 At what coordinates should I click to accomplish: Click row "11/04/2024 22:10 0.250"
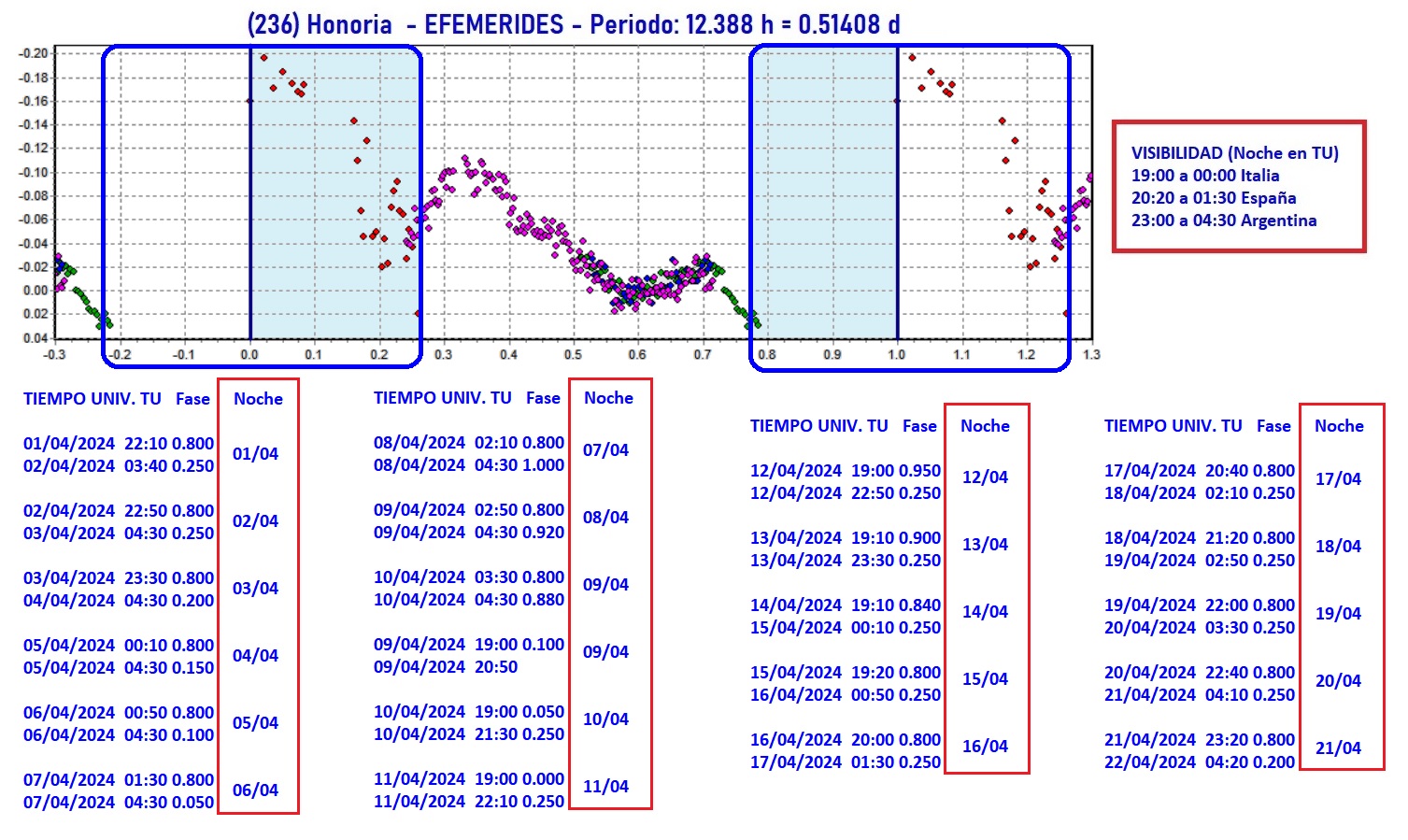[469, 801]
